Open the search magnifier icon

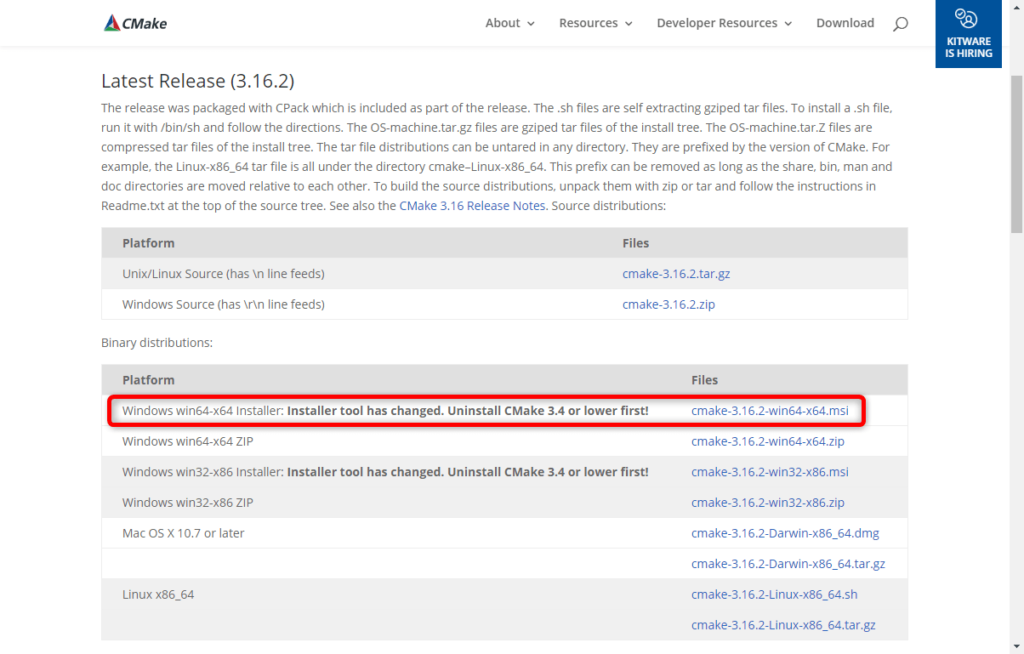tap(901, 24)
